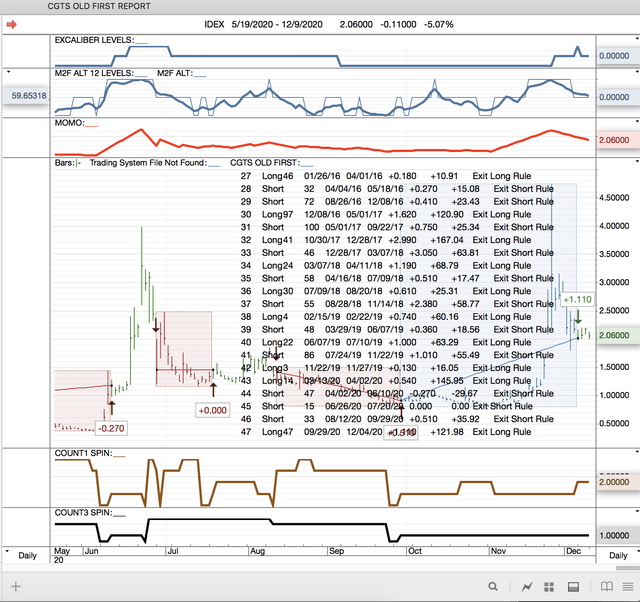Click the EXCALIBER LEVELS blue color swatch
The image size is (640, 602).
pyautogui.click(x=141, y=43)
